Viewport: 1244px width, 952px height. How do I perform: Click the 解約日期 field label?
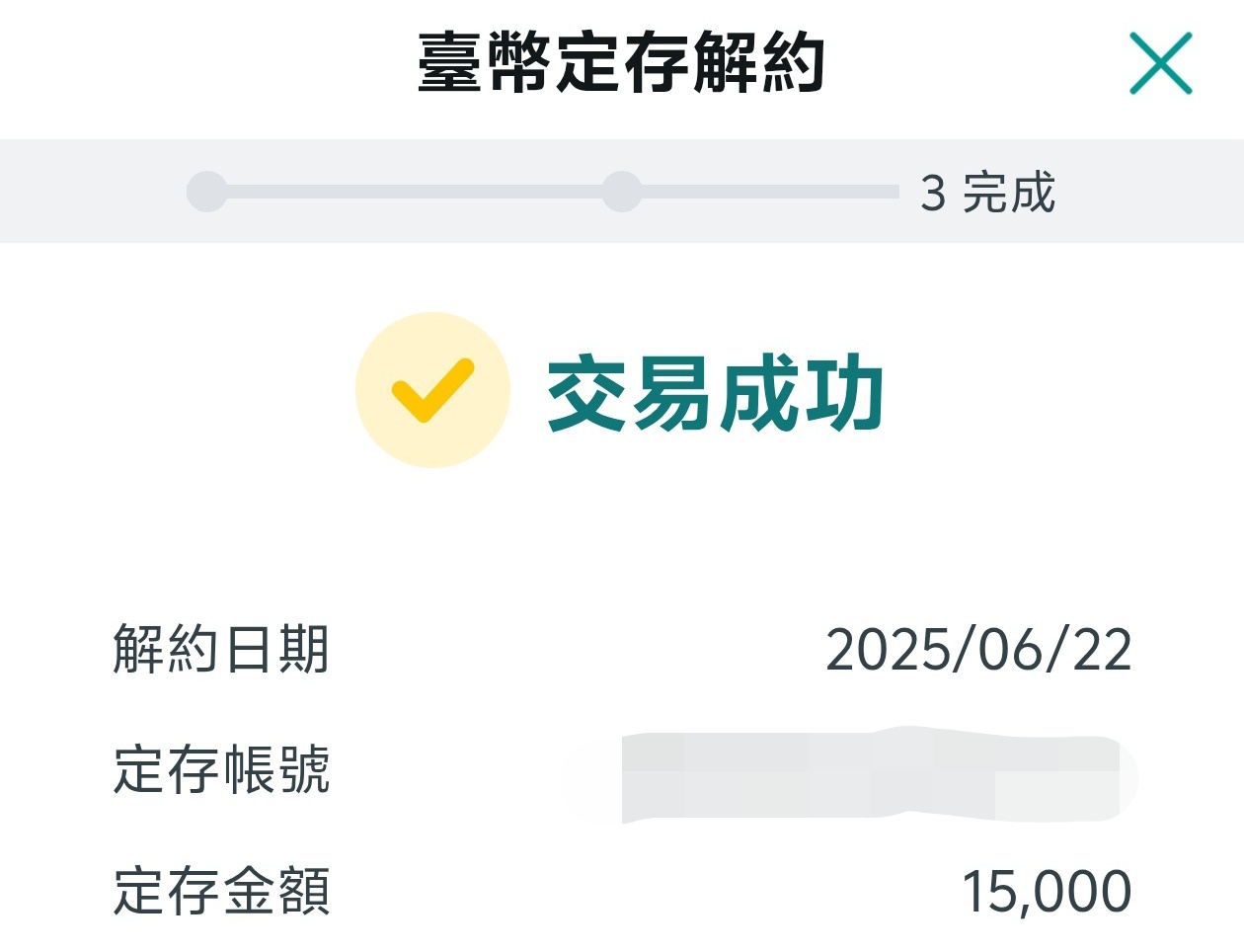221,650
